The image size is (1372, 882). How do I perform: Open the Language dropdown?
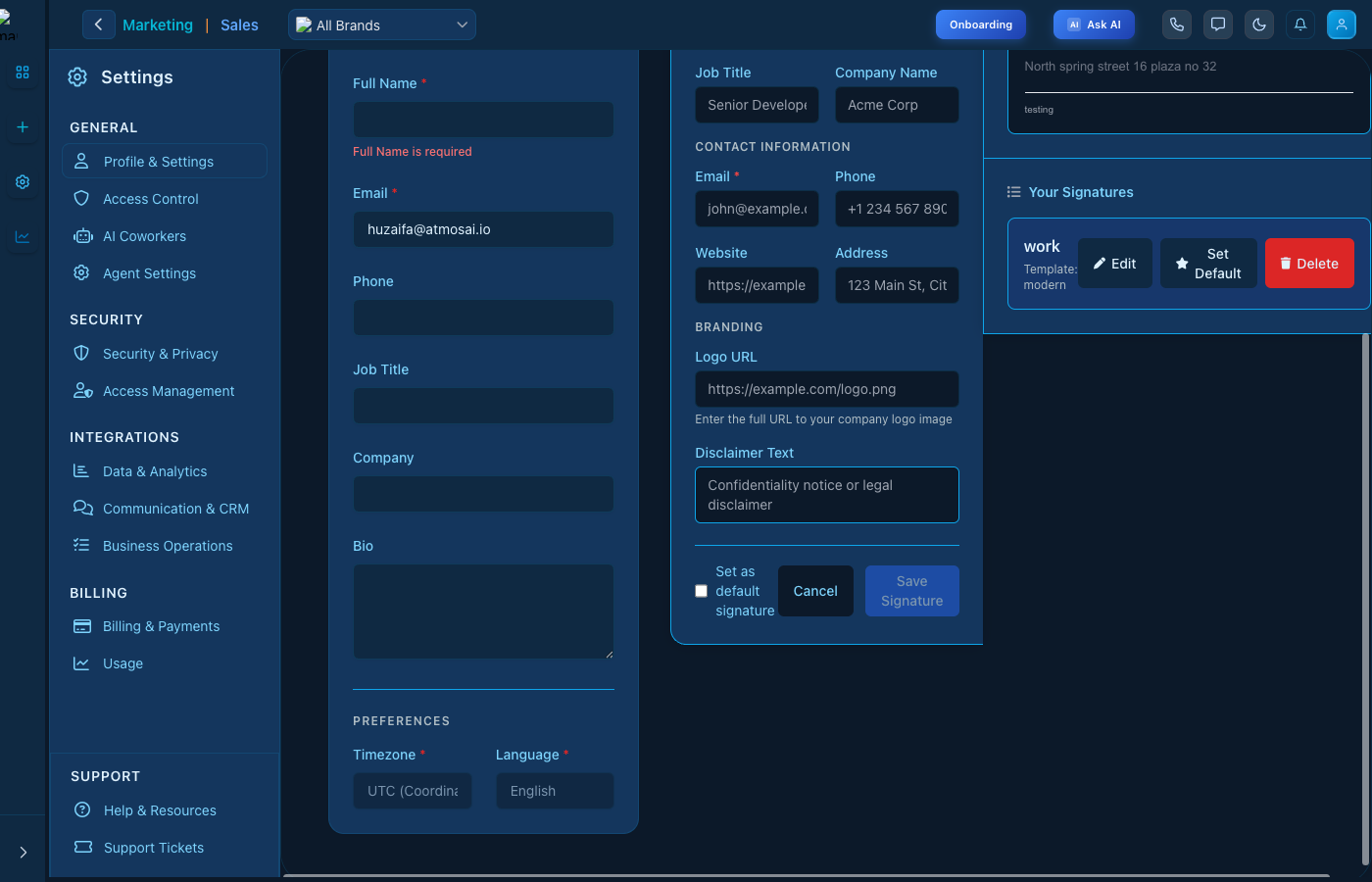pos(555,791)
